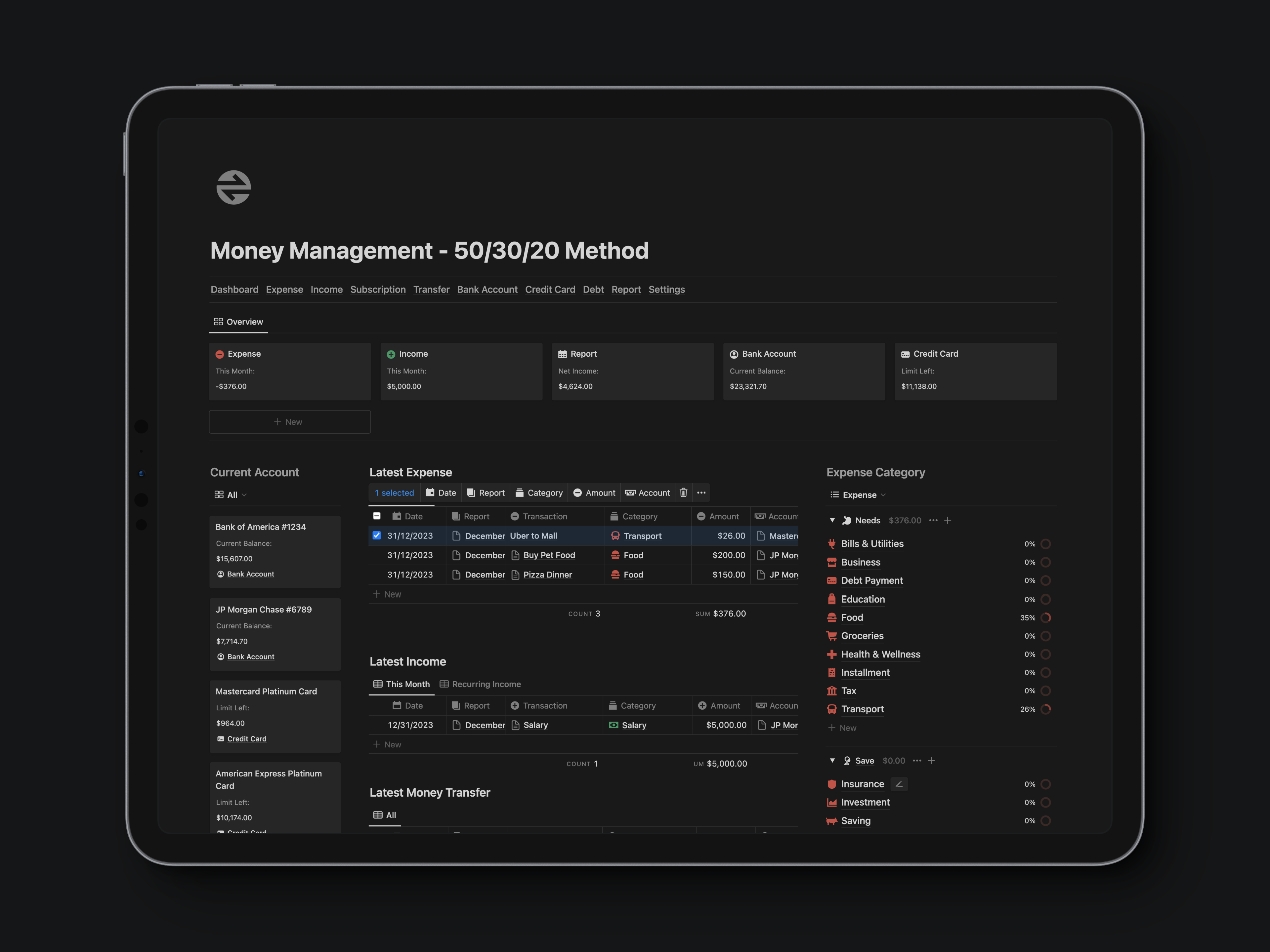Click the Education backpack icon

(831, 599)
